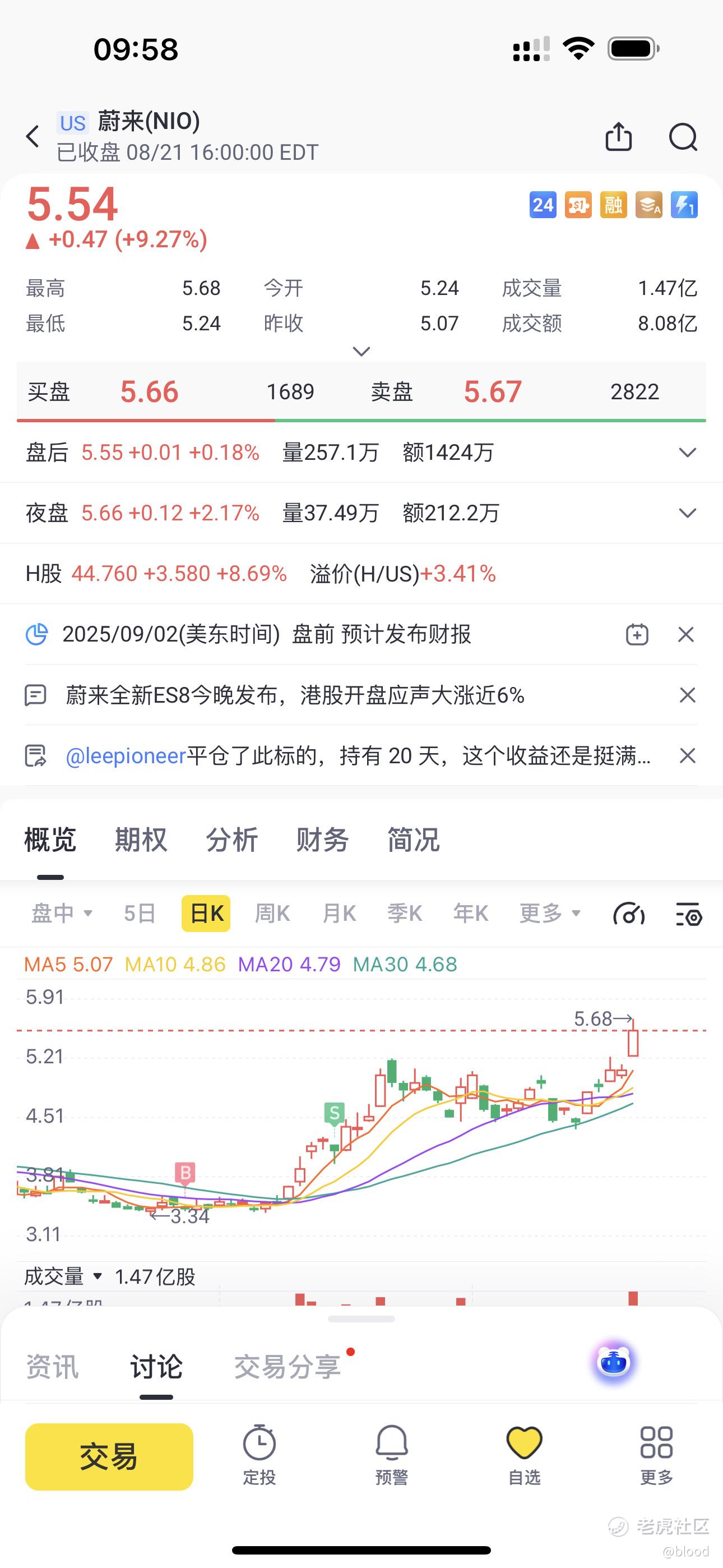The width and height of the screenshot is (723, 1568).
Task: Tap the 买盘 5.66 bid price
Action: tap(149, 391)
